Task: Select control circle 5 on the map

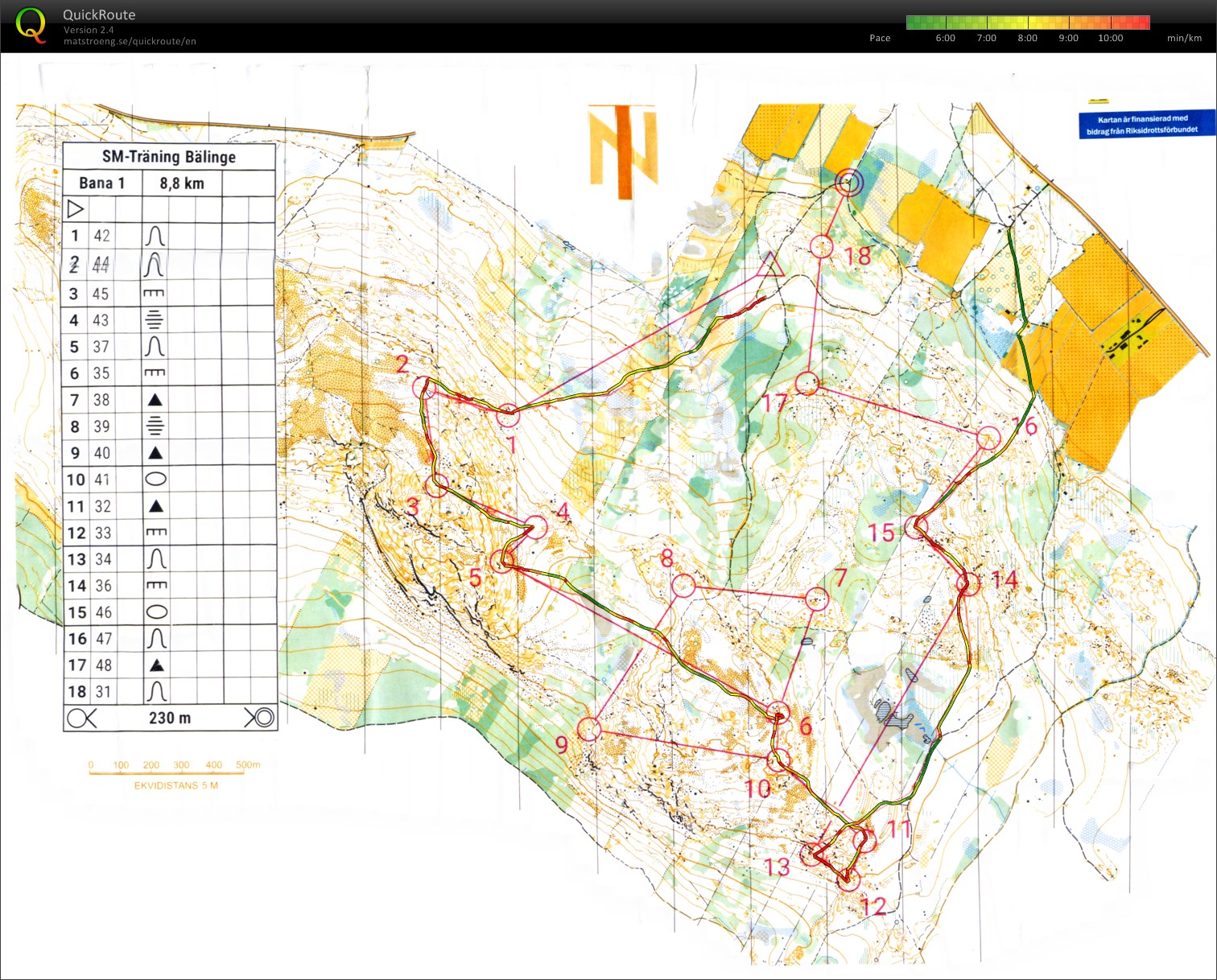Action: pos(502,561)
